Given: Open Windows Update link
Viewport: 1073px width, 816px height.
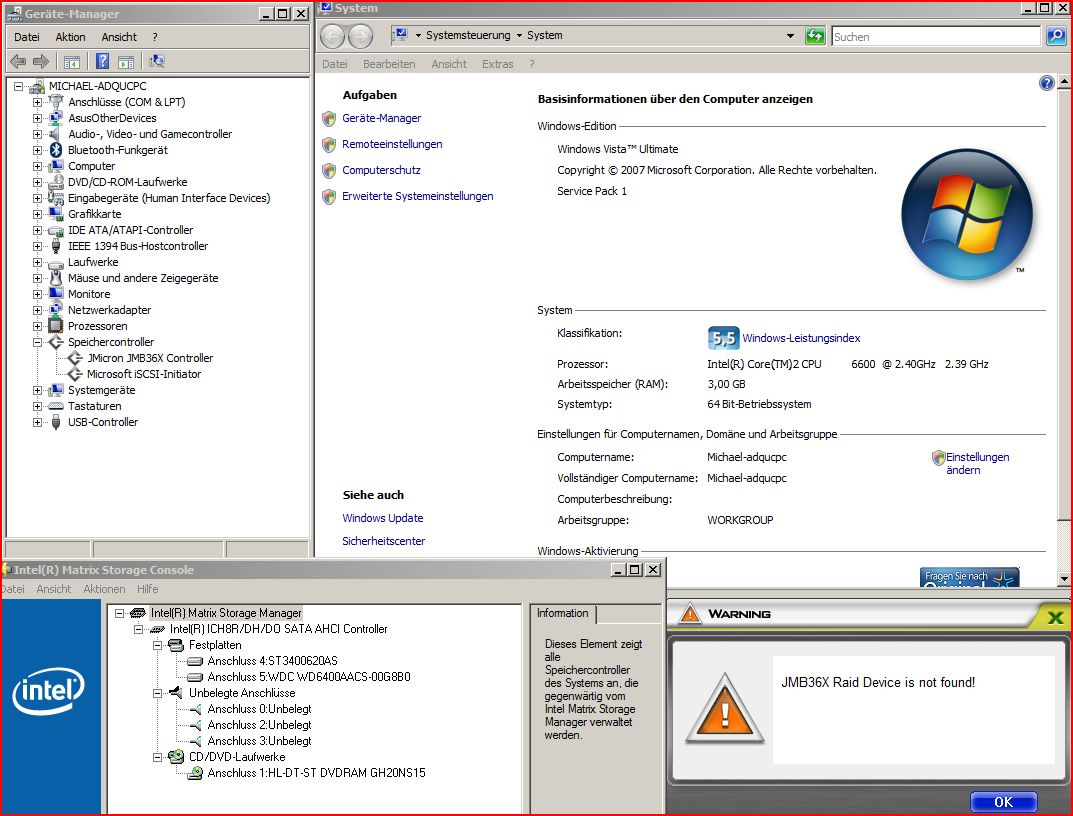Looking at the screenshot, I should click(383, 518).
